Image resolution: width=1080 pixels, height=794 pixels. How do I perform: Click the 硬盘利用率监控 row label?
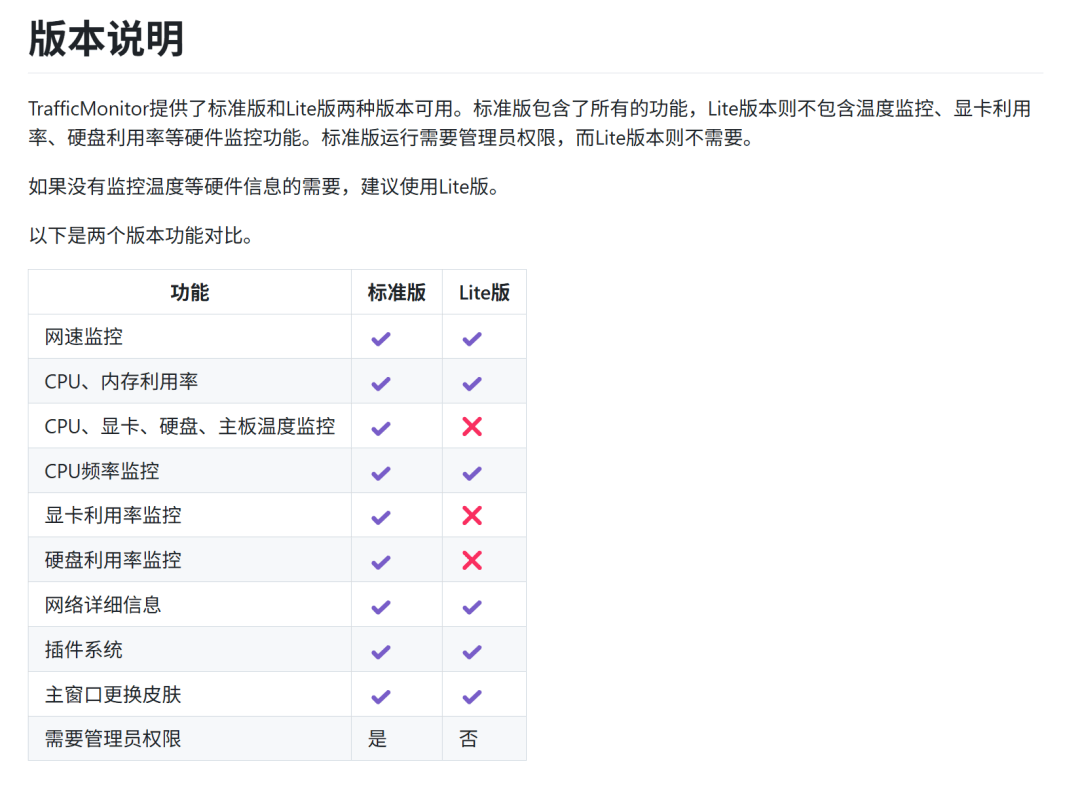[x=113, y=560]
